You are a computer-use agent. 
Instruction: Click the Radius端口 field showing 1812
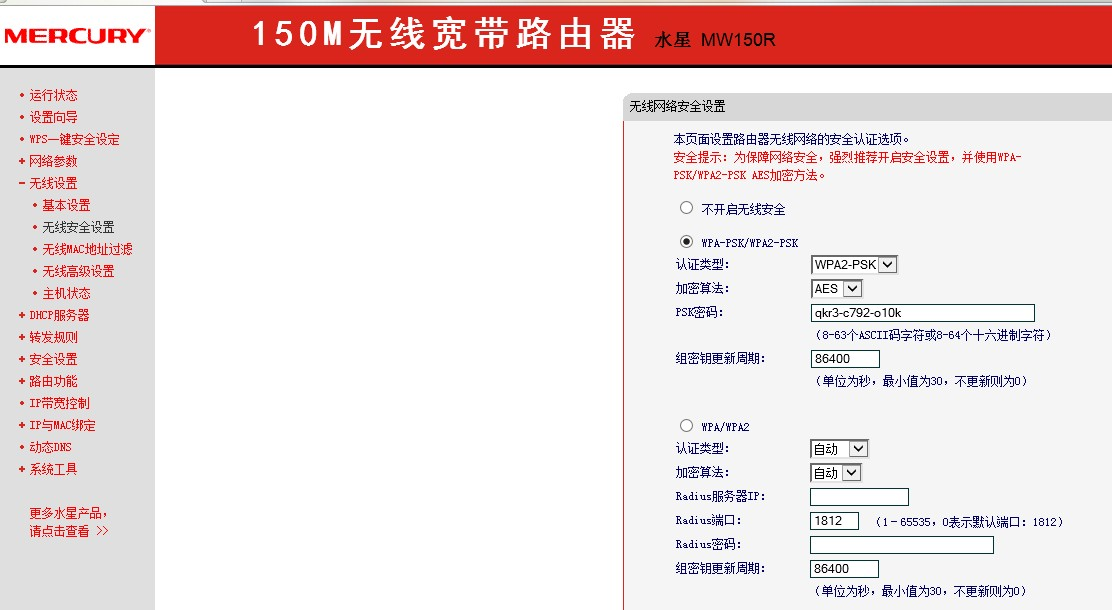point(835,521)
